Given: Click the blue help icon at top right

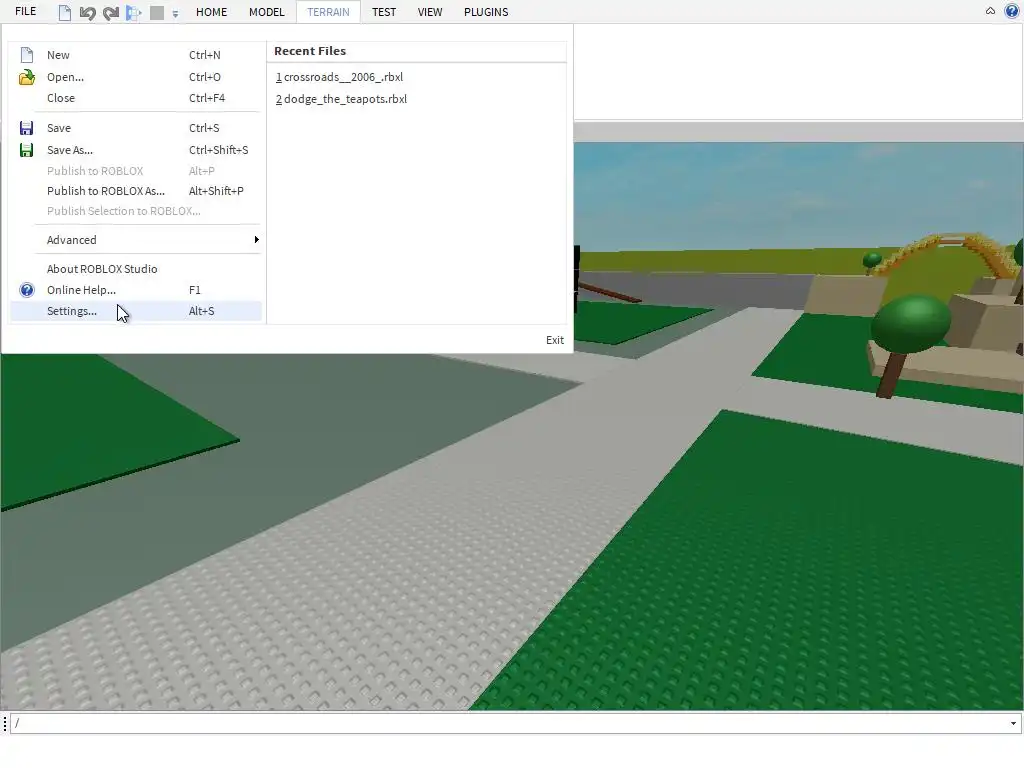Looking at the screenshot, I should (x=1011, y=11).
